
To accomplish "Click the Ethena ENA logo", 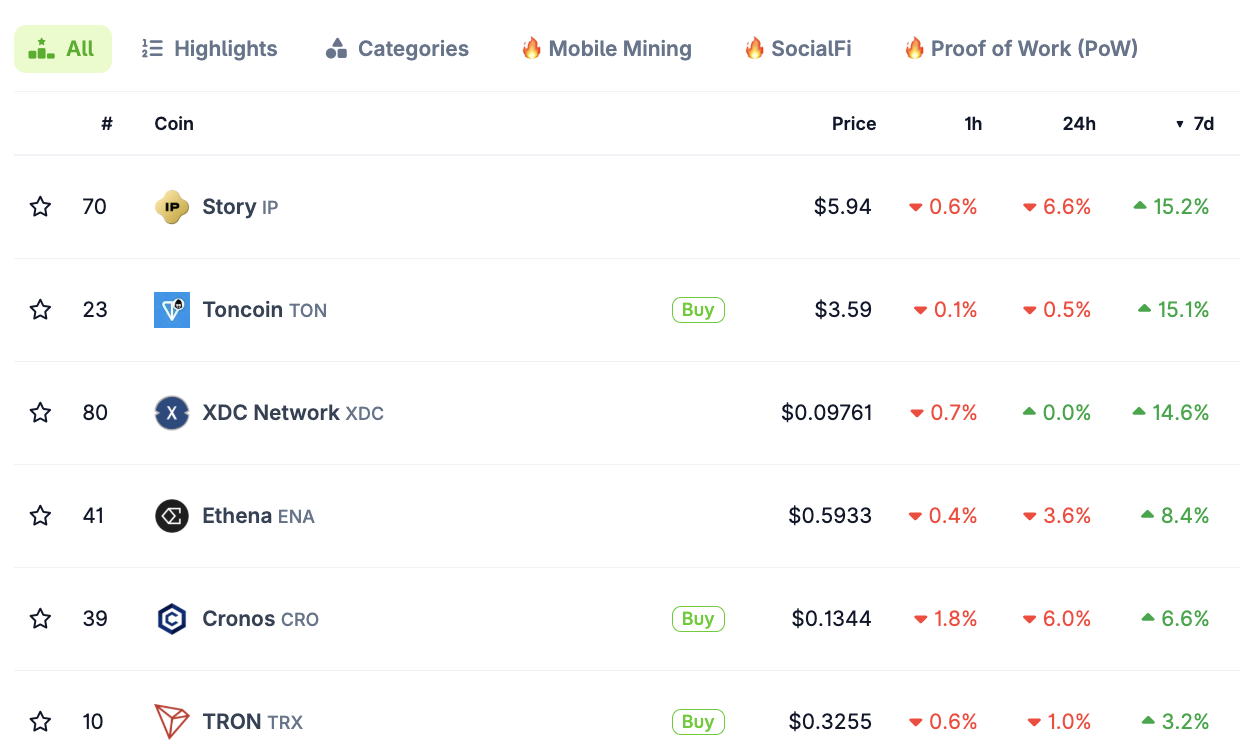I will (171, 515).
